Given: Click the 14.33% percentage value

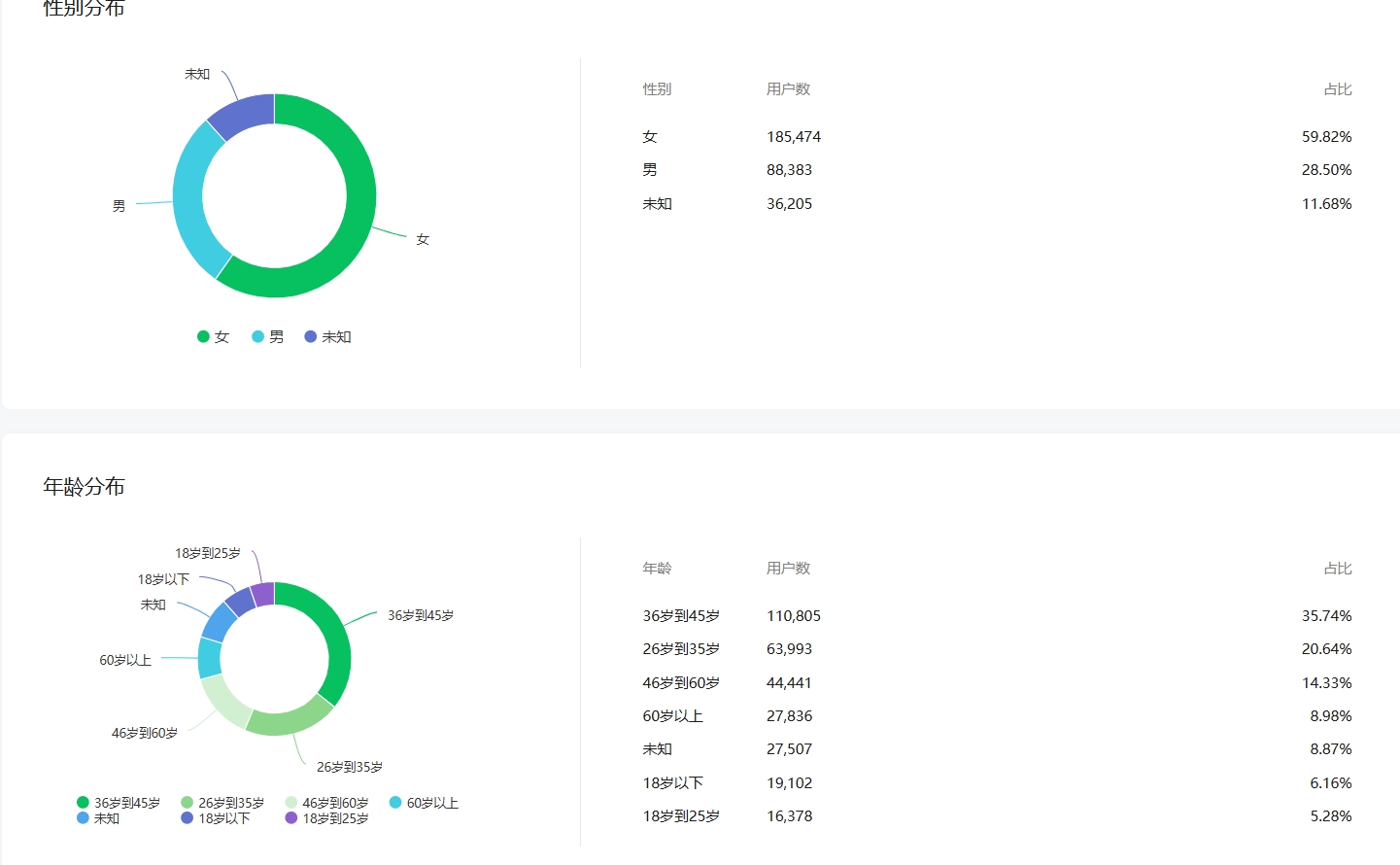Looking at the screenshot, I should 1327,683.
